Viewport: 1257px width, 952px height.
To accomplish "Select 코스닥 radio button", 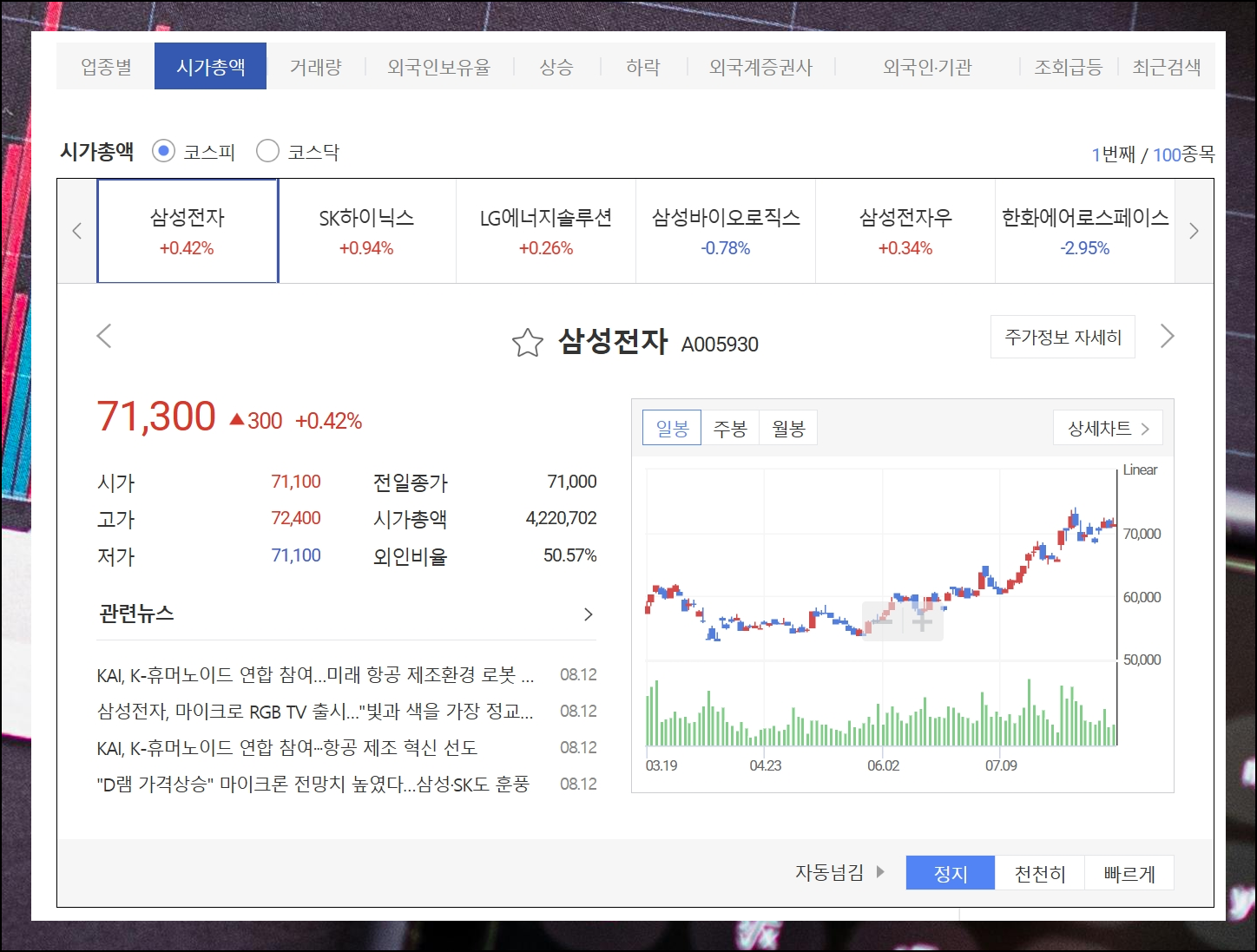I will click(x=267, y=151).
